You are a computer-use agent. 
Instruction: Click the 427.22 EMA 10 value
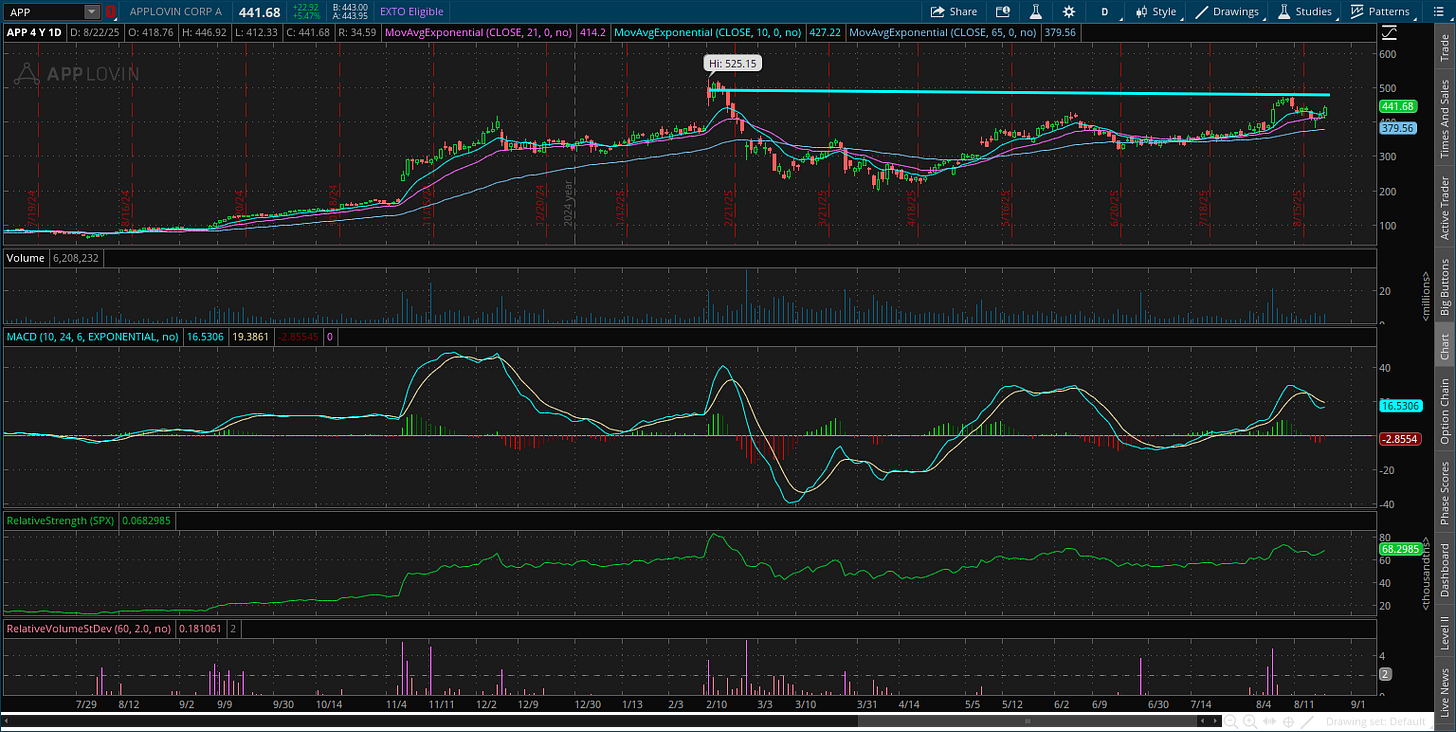click(x=824, y=33)
